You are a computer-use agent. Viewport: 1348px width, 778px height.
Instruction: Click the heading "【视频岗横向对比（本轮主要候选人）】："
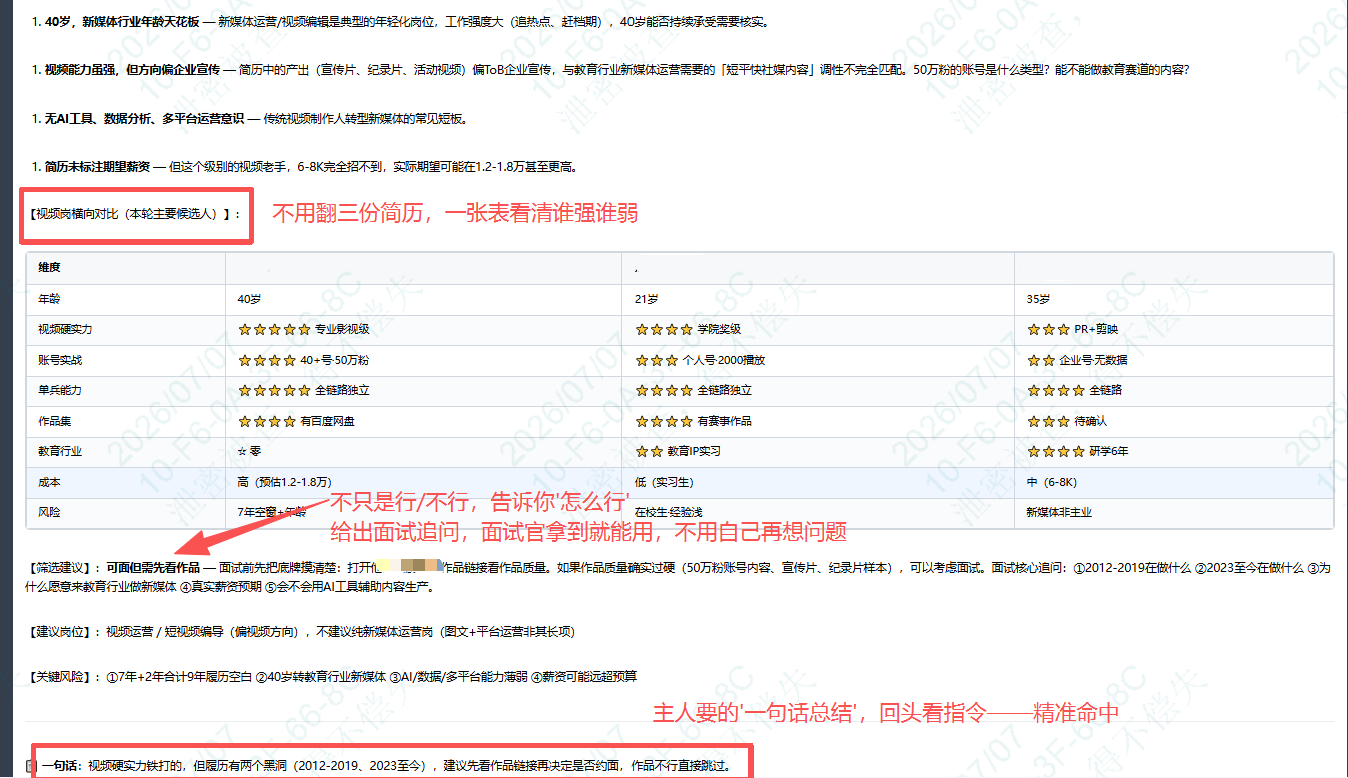pos(135,214)
